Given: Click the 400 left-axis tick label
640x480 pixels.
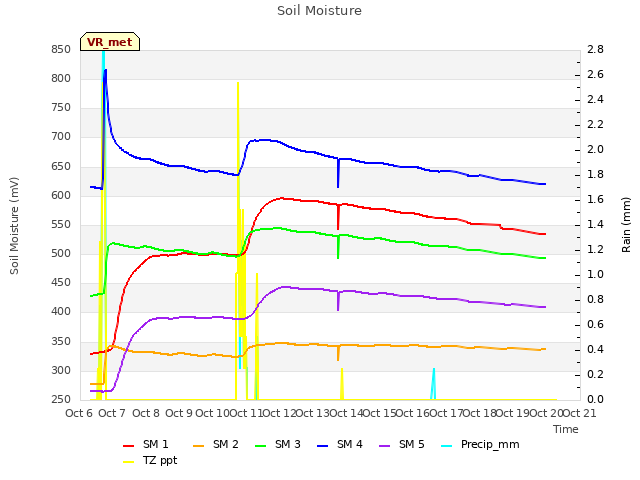Looking at the screenshot, I should [61, 312].
